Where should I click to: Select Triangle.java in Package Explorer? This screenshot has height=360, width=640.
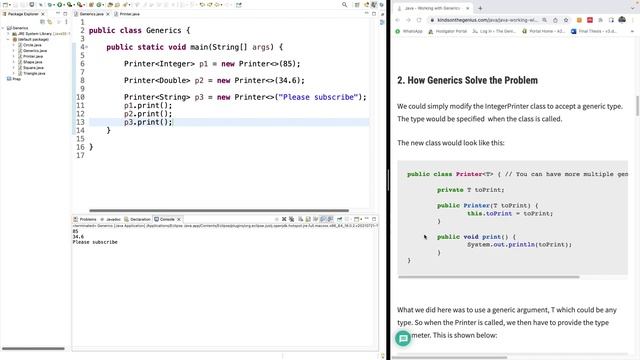point(34,73)
